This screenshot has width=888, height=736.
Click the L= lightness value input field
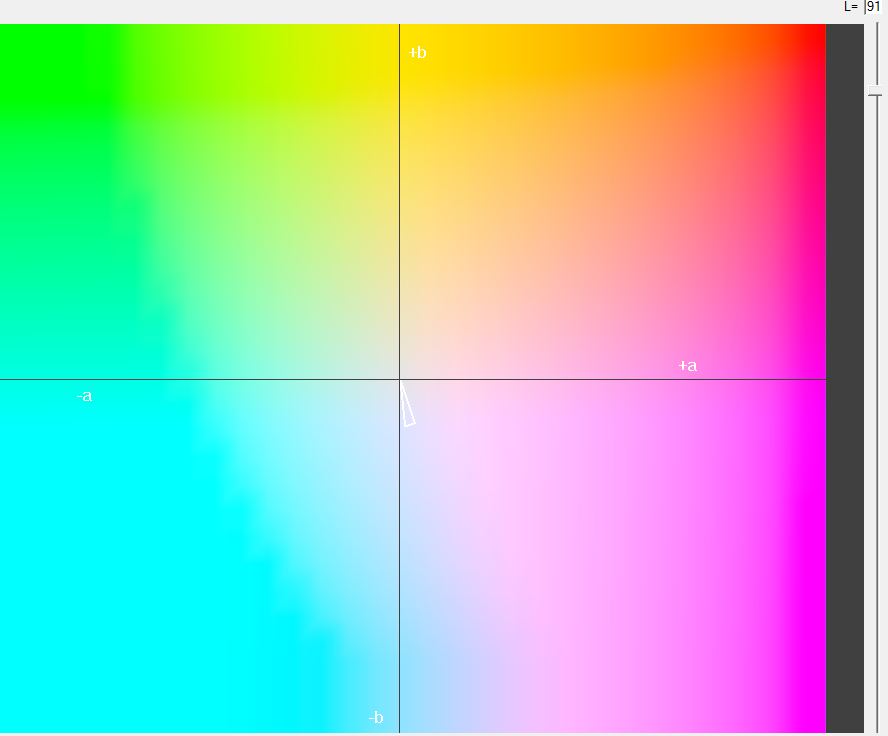[x=875, y=7]
